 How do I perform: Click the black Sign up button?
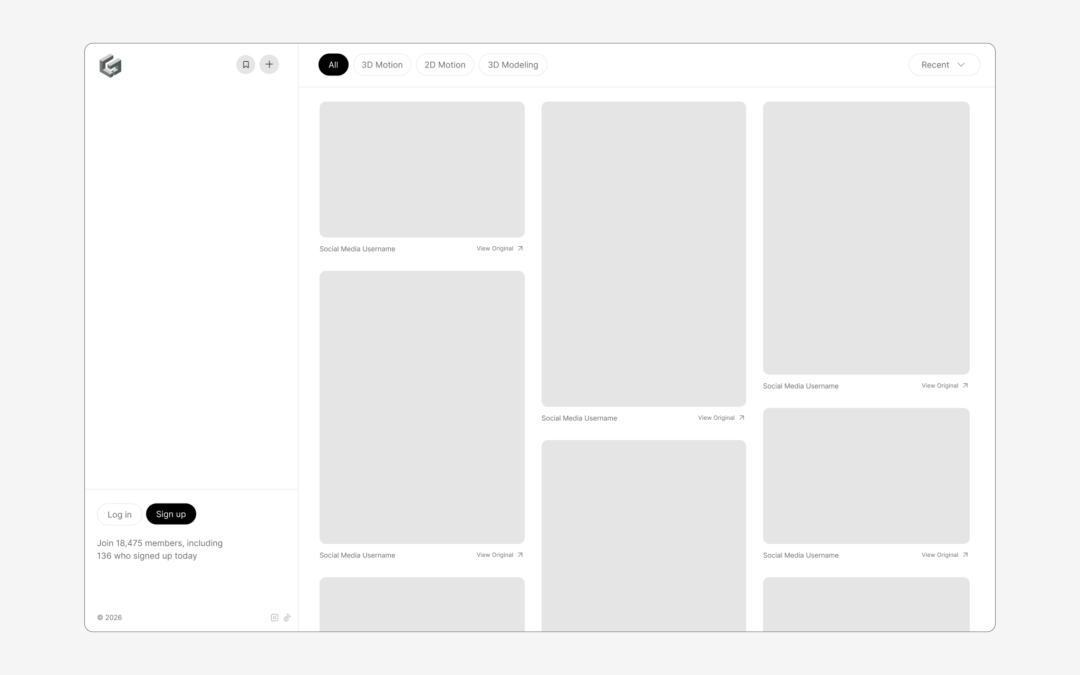click(171, 514)
